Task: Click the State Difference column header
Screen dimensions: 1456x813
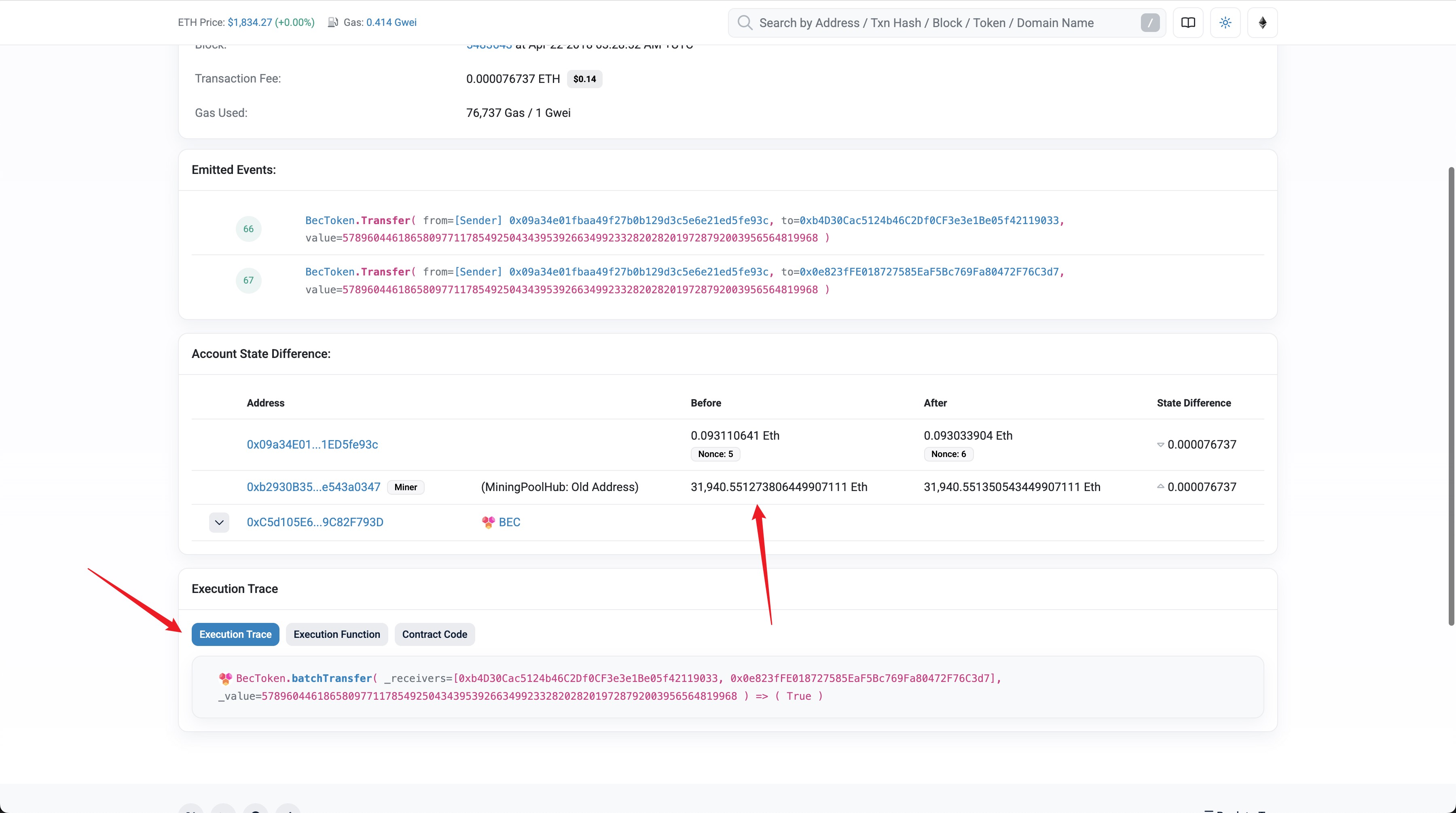Action: (x=1194, y=403)
